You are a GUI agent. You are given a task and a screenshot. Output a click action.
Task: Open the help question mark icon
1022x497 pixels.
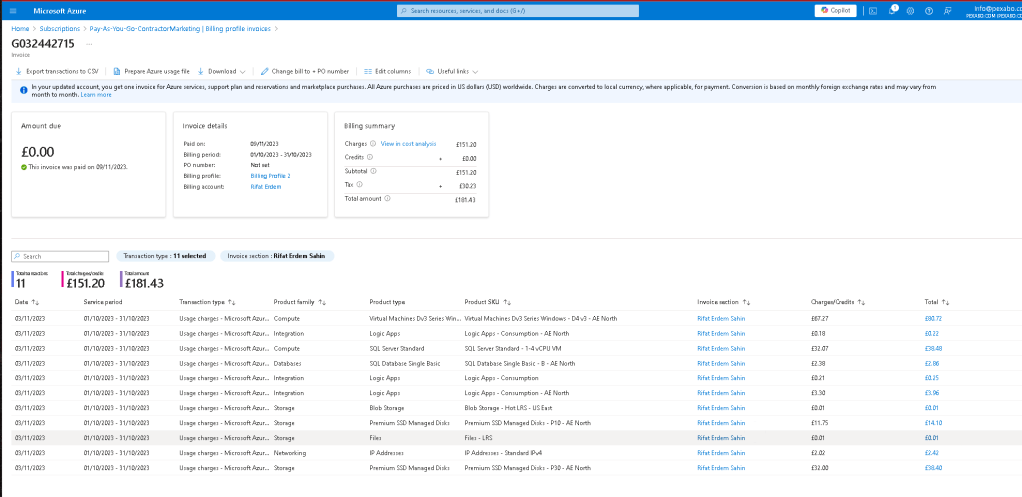point(929,11)
